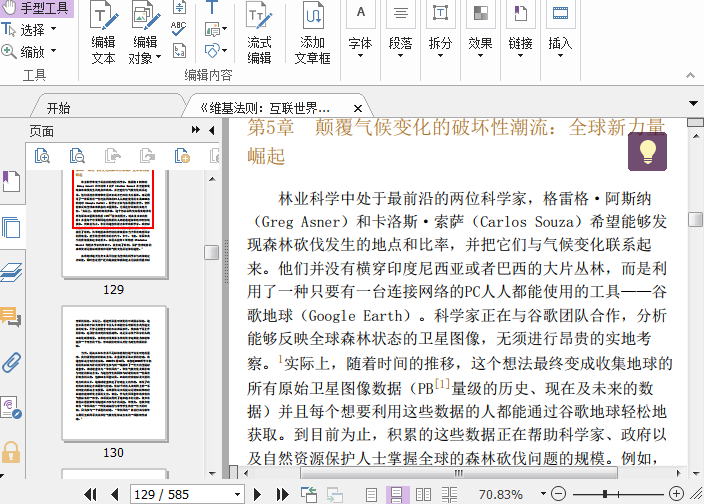The height and width of the screenshot is (504, 704).
Task: Switch to single page view mode
Action: [371, 494]
